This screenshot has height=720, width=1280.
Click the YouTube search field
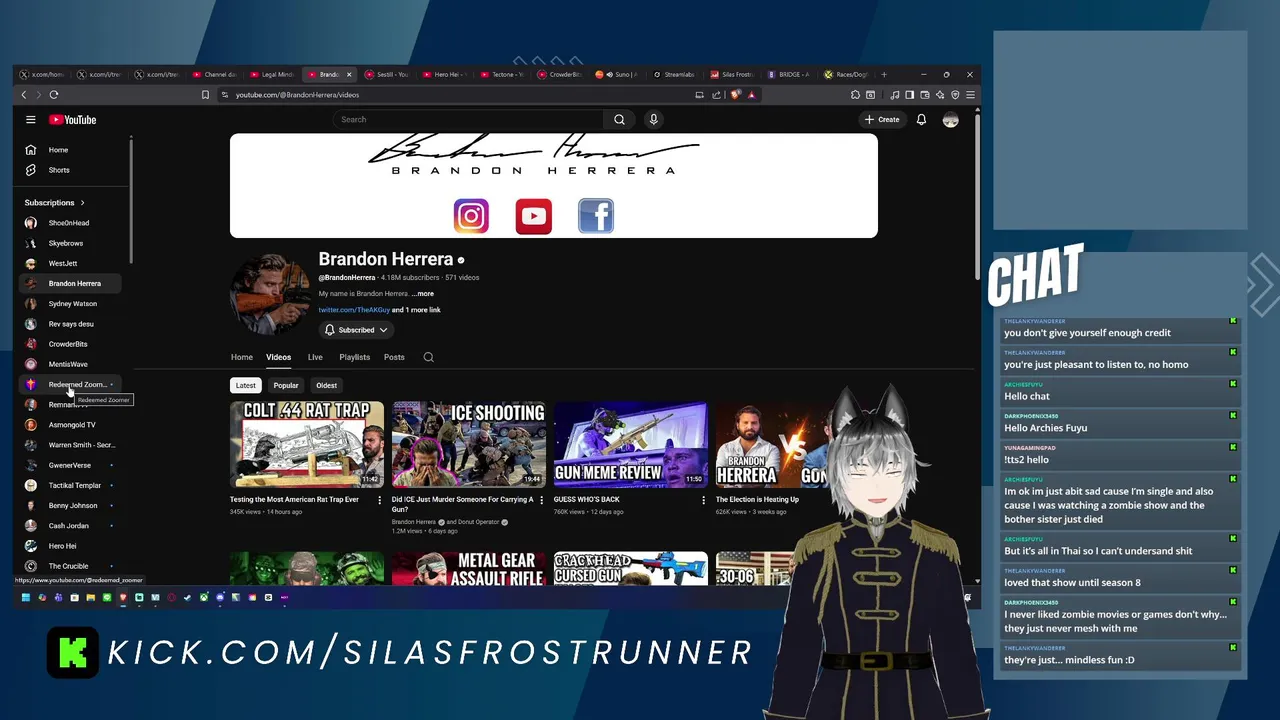(x=468, y=120)
